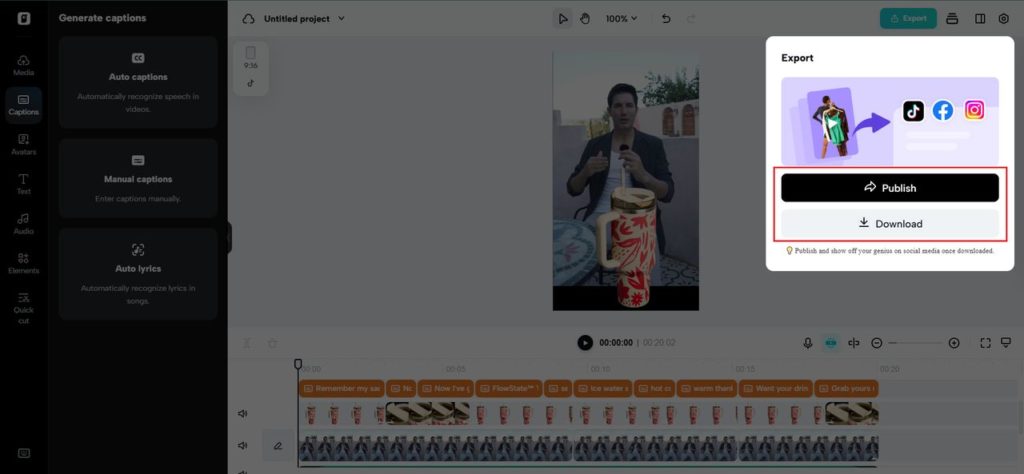Select the Auto lyrics option

point(138,273)
